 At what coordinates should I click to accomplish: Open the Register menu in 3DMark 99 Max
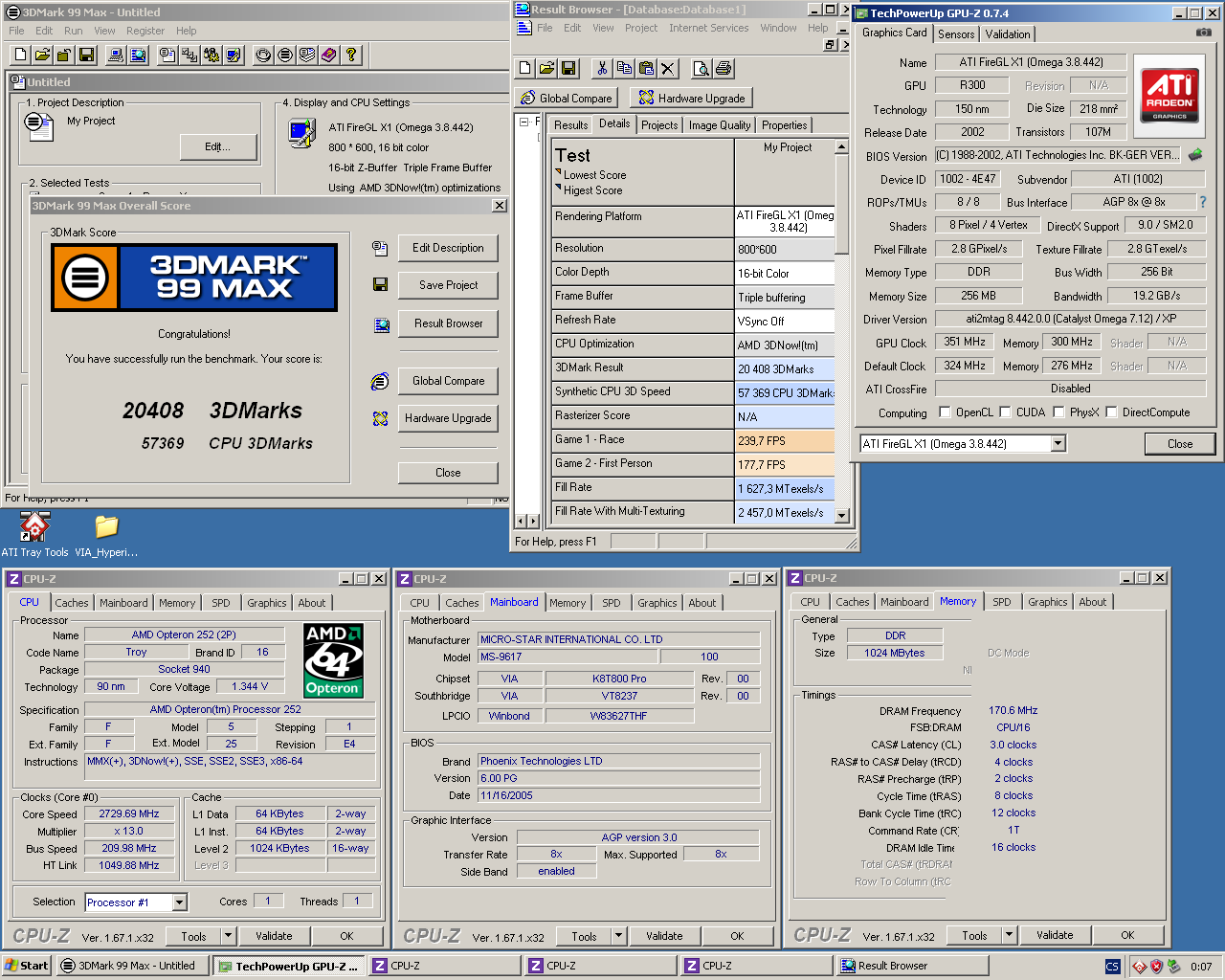coord(145,31)
